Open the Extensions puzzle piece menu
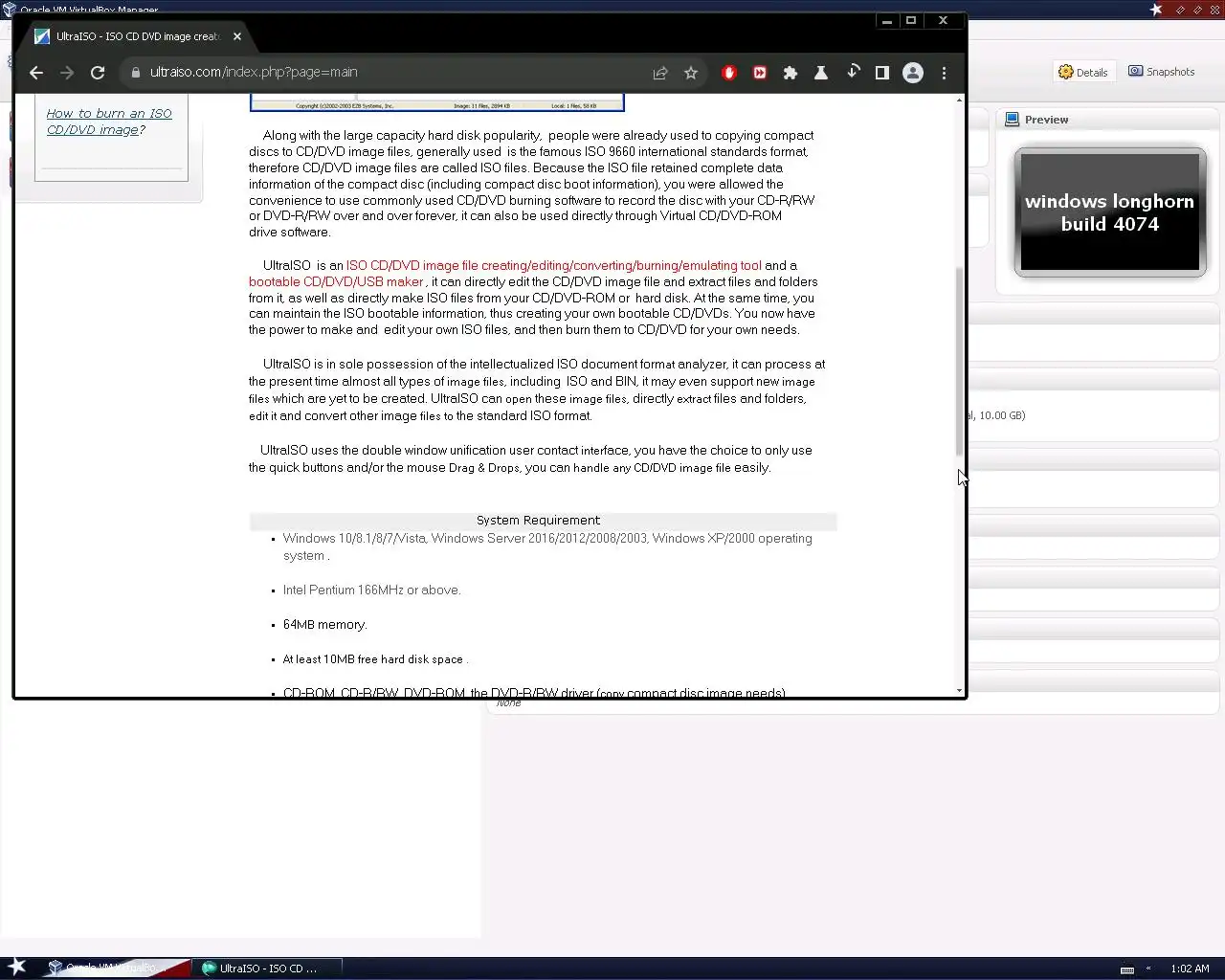 [x=791, y=73]
